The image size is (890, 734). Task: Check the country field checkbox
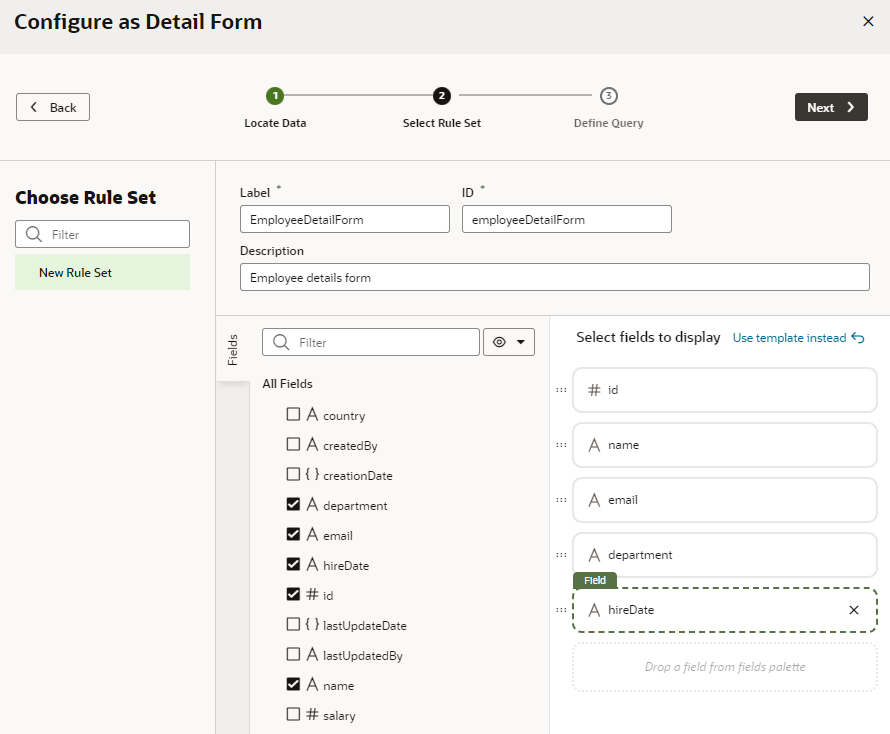(x=293, y=414)
